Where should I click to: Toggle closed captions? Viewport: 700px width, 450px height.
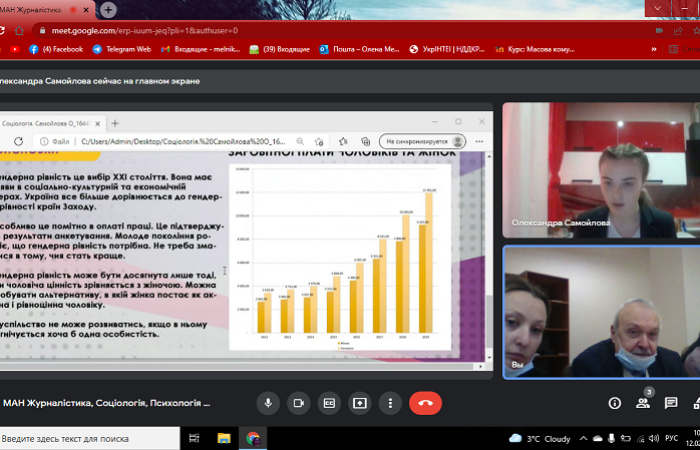(x=329, y=403)
